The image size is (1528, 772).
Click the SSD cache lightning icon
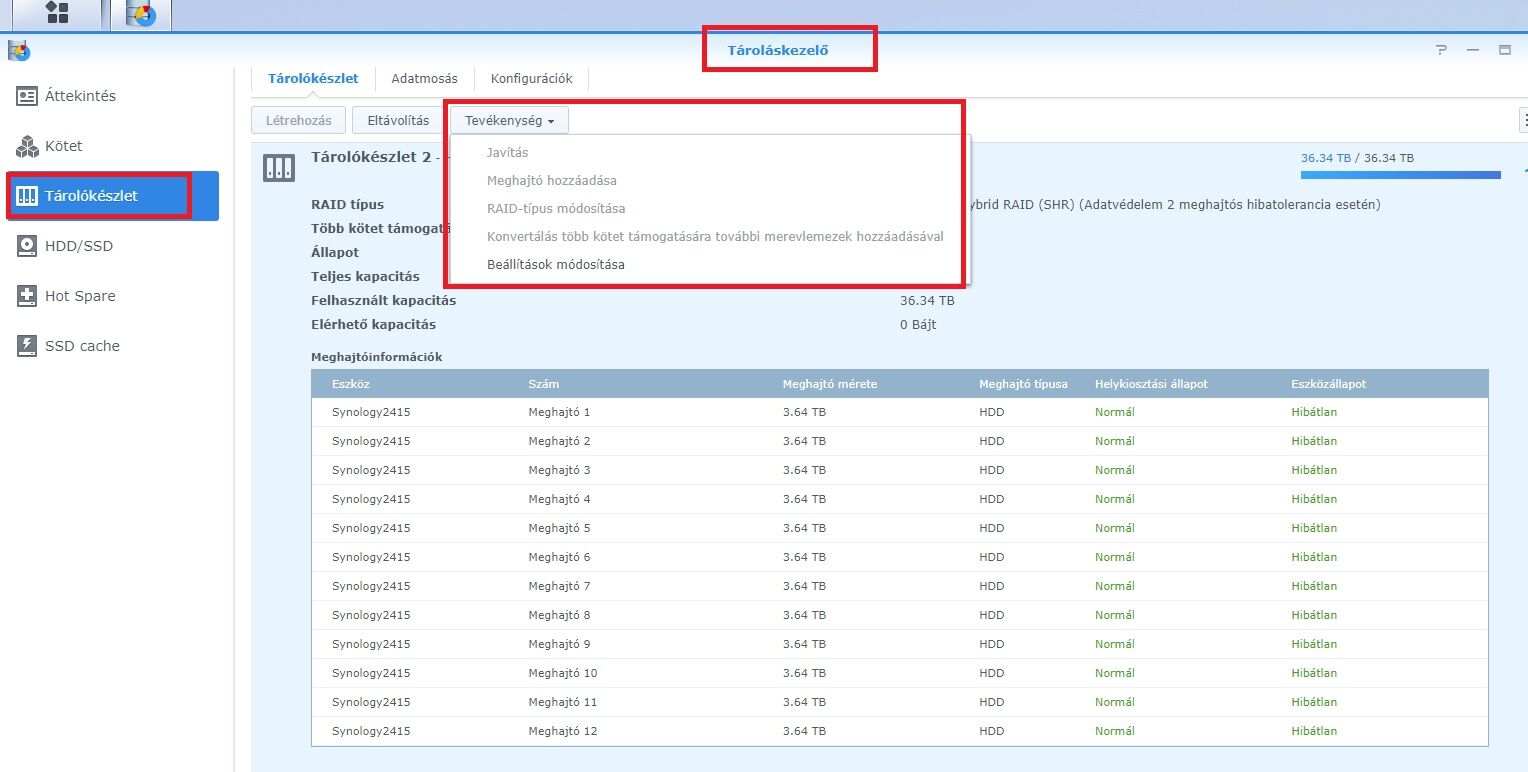[x=27, y=346]
